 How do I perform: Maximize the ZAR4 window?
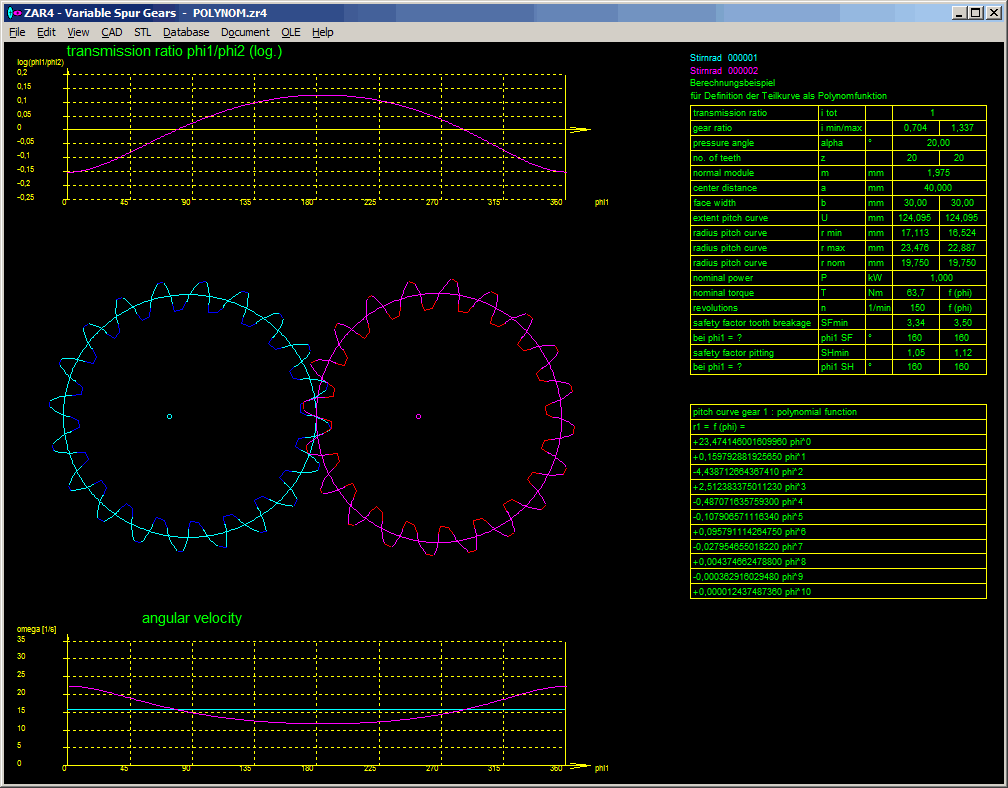pos(976,12)
